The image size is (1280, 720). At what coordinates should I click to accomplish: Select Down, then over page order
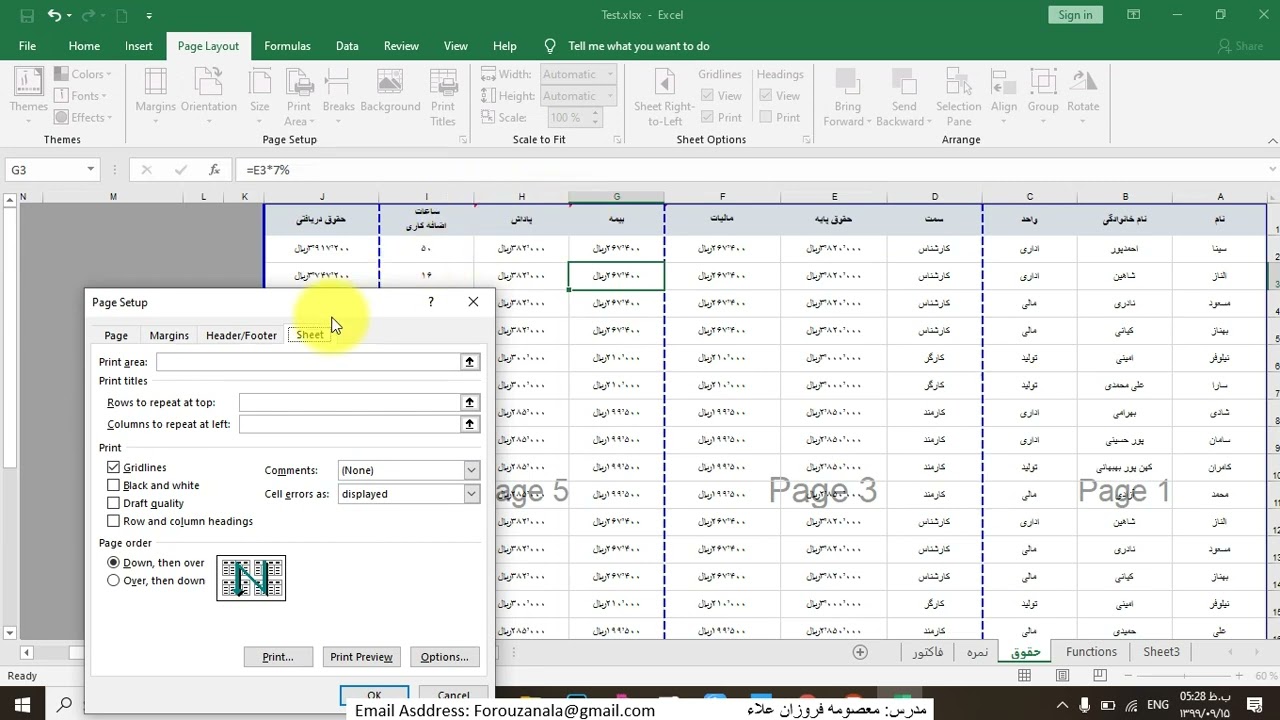coord(113,563)
